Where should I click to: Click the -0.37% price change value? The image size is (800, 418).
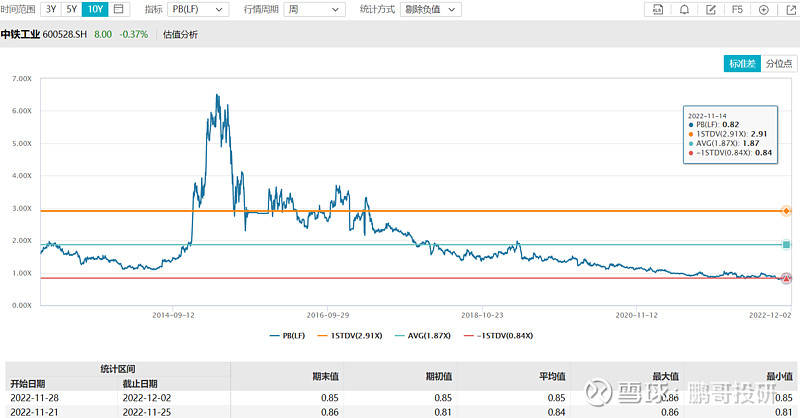coord(134,35)
